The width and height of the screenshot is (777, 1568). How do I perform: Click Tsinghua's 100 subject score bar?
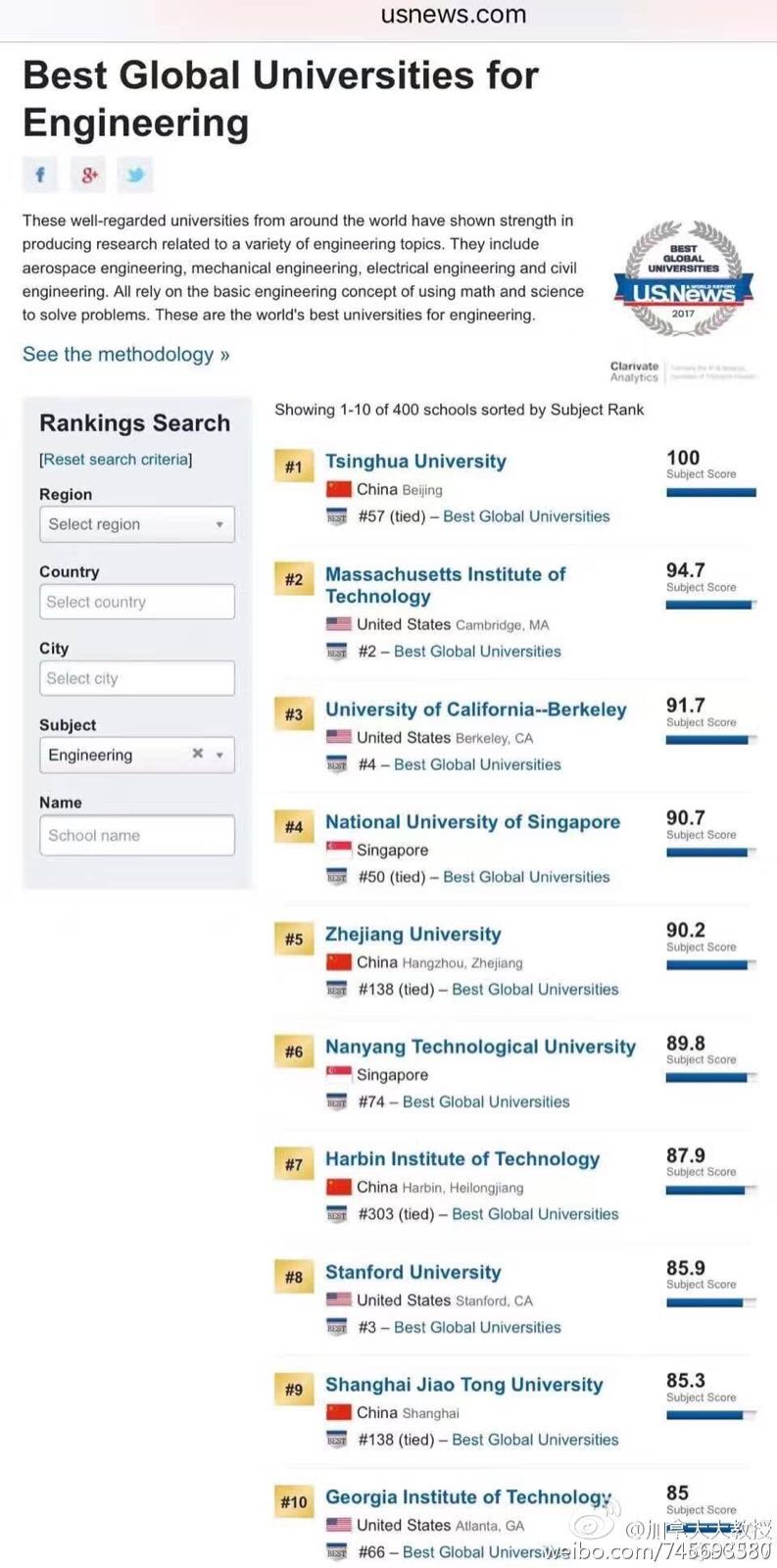coord(710,492)
